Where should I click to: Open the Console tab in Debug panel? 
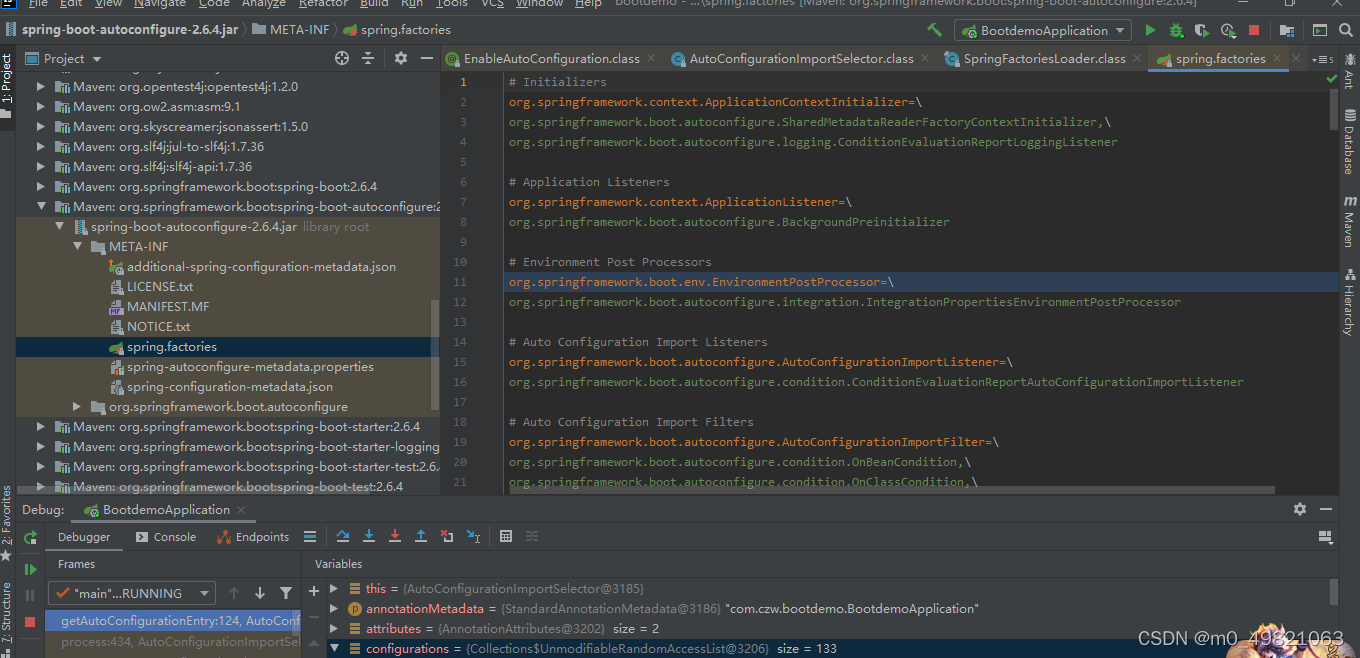pos(166,537)
